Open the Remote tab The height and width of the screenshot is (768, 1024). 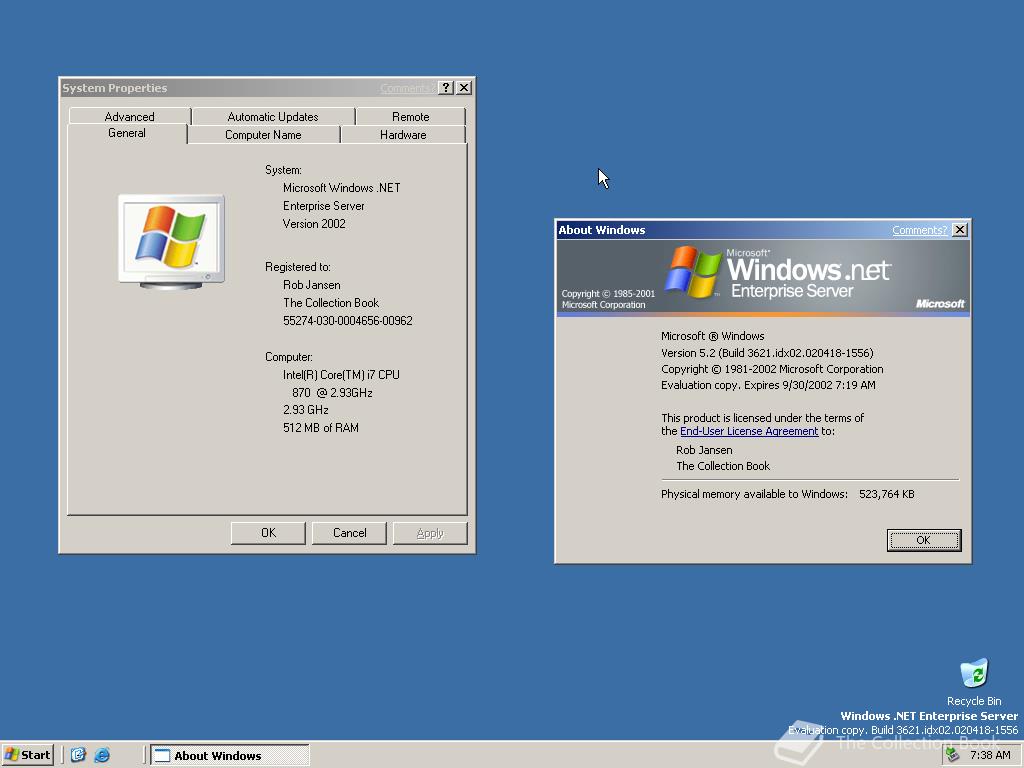[411, 116]
